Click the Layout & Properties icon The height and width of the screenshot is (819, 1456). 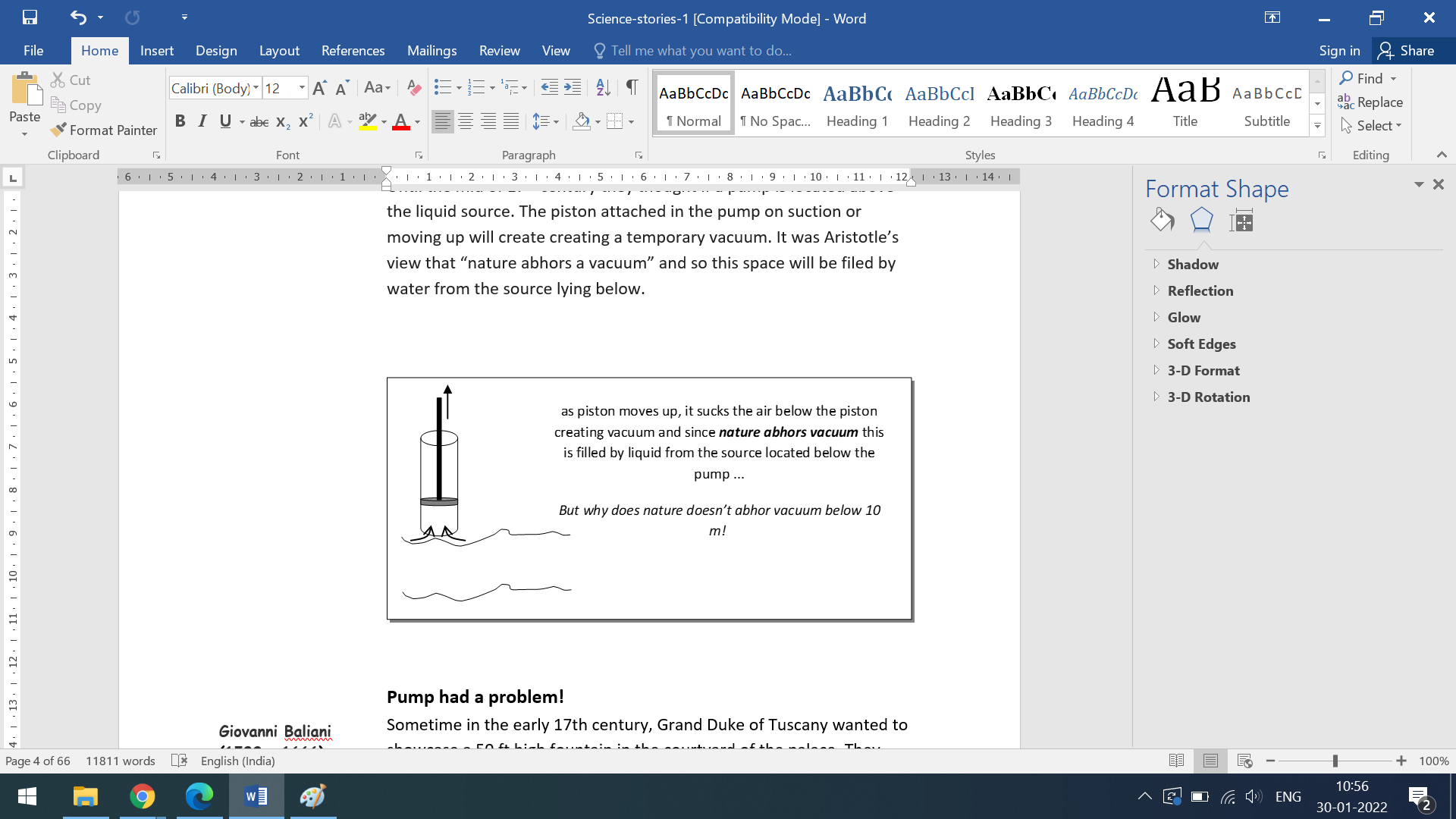[x=1241, y=221]
